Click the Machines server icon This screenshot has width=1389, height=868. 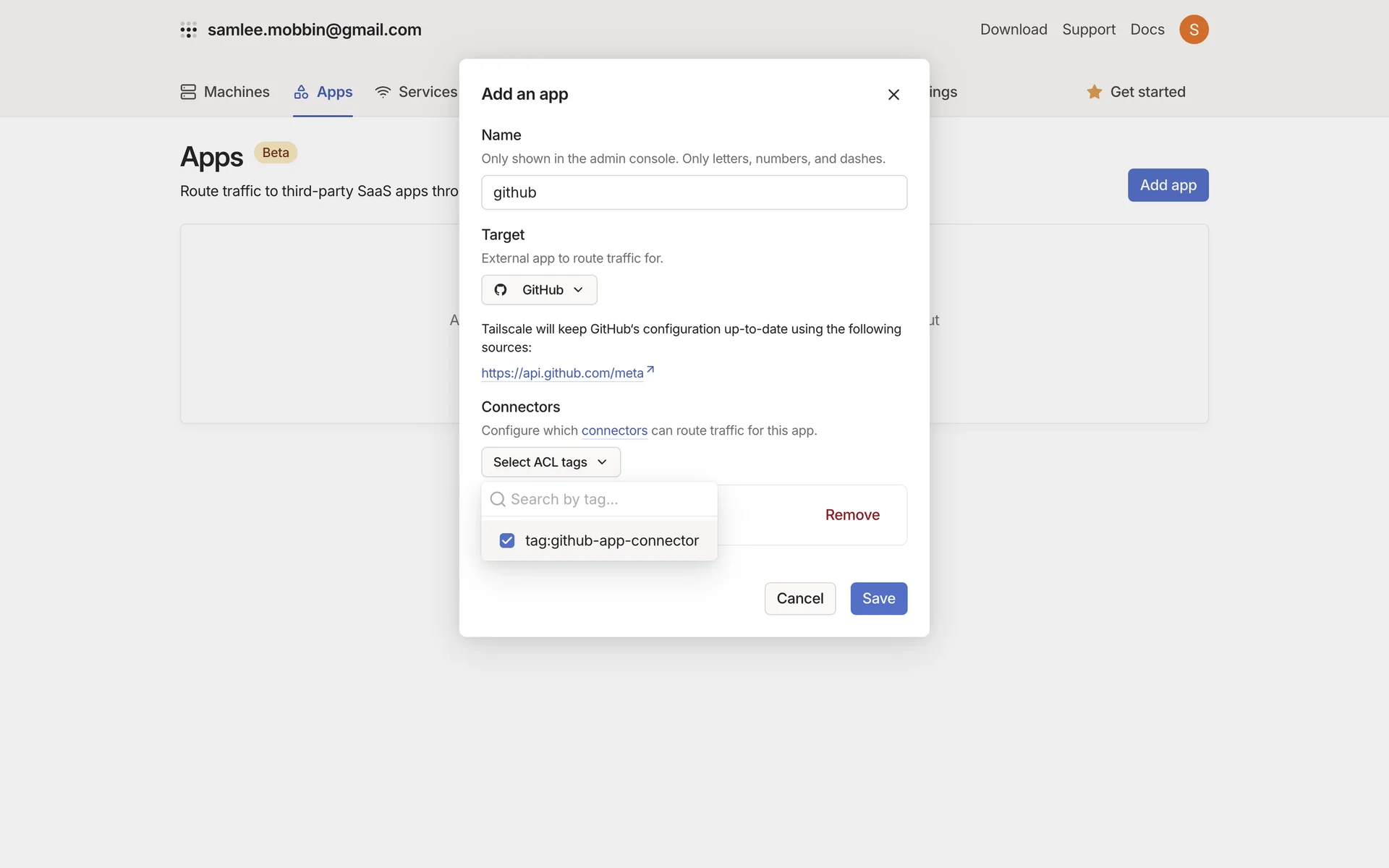(x=188, y=92)
